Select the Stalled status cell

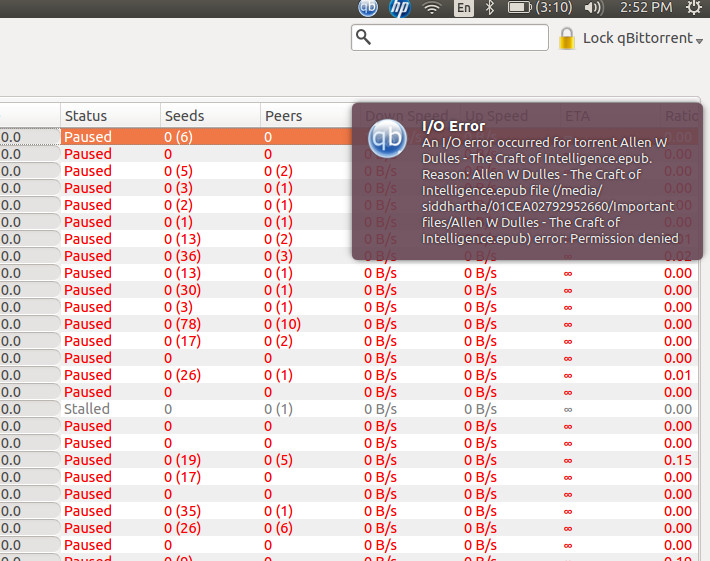pos(86,409)
